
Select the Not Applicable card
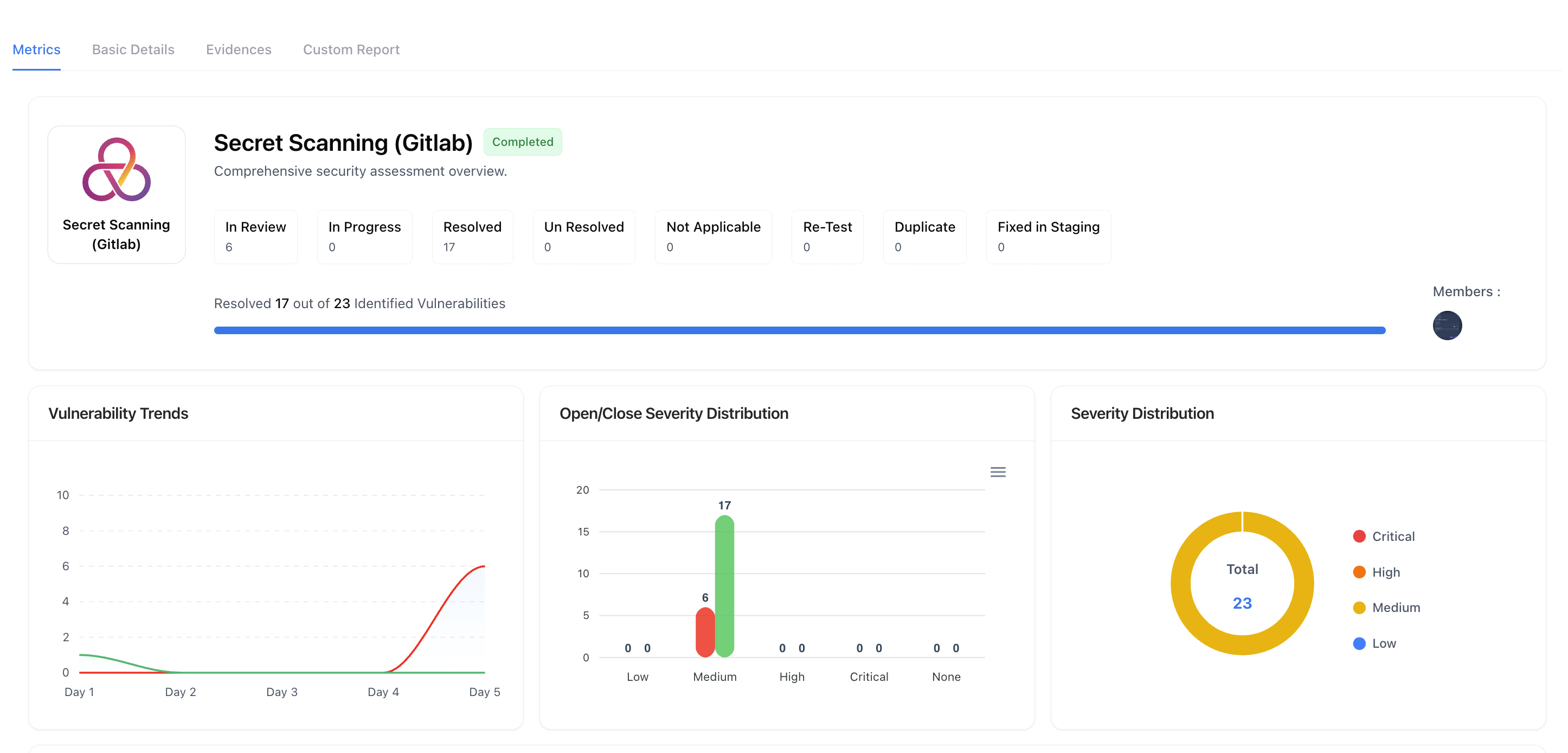(x=713, y=237)
